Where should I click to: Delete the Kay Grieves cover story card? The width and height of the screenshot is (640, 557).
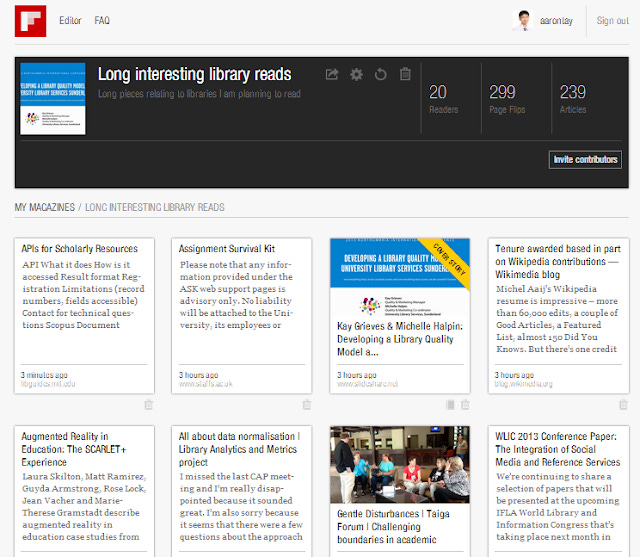465,404
